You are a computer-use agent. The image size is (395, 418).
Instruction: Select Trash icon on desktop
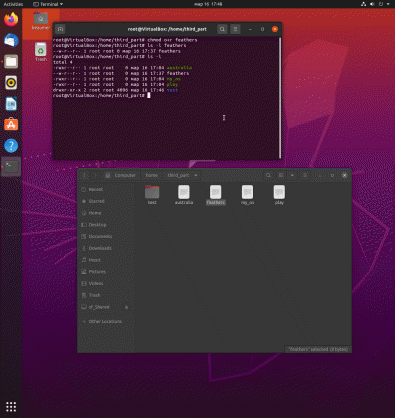[41, 52]
